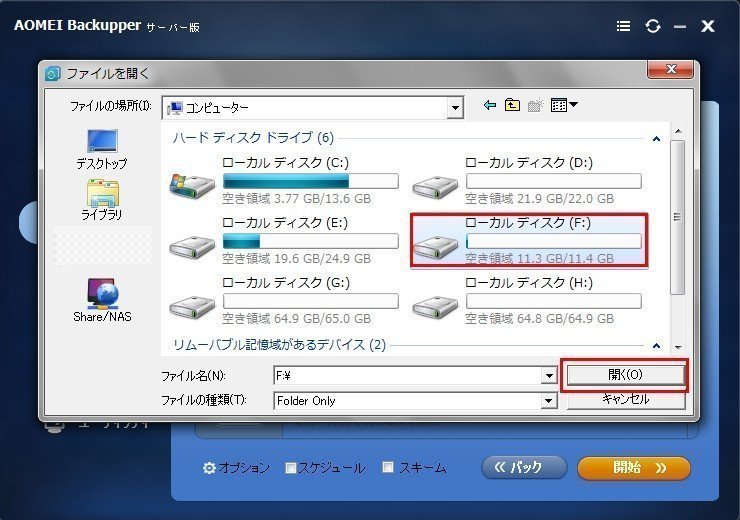Collapse the リムーバブル記憶域があるデバイス group
Viewport: 740px width, 520px height.
656,346
